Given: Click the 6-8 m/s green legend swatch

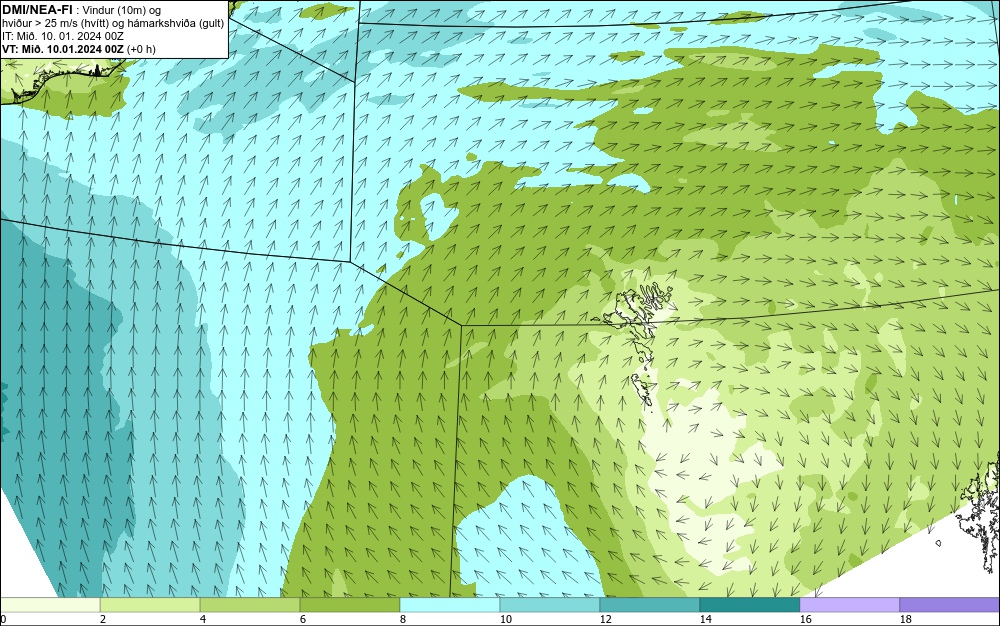Looking at the screenshot, I should [349, 605].
